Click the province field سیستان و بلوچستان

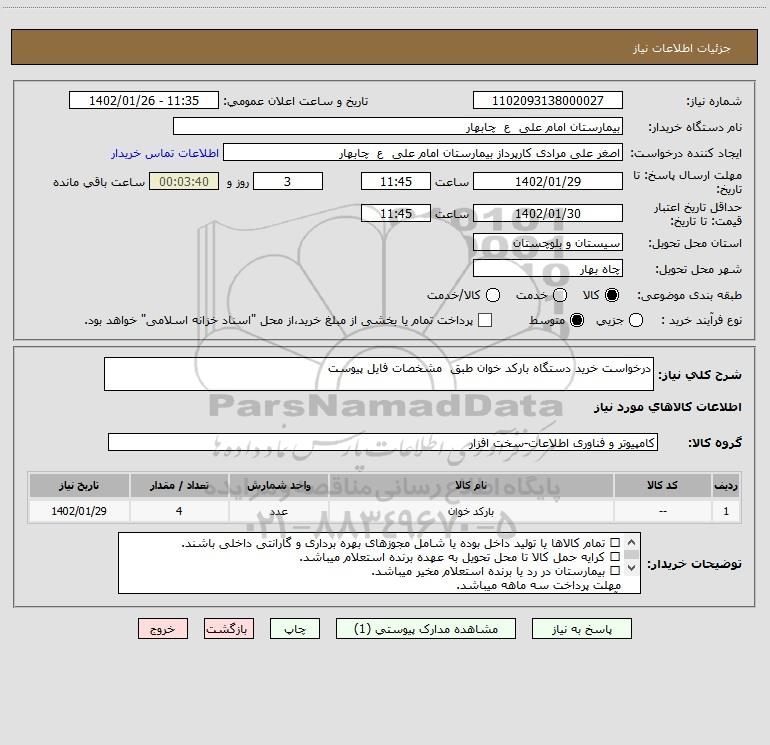tap(548, 242)
